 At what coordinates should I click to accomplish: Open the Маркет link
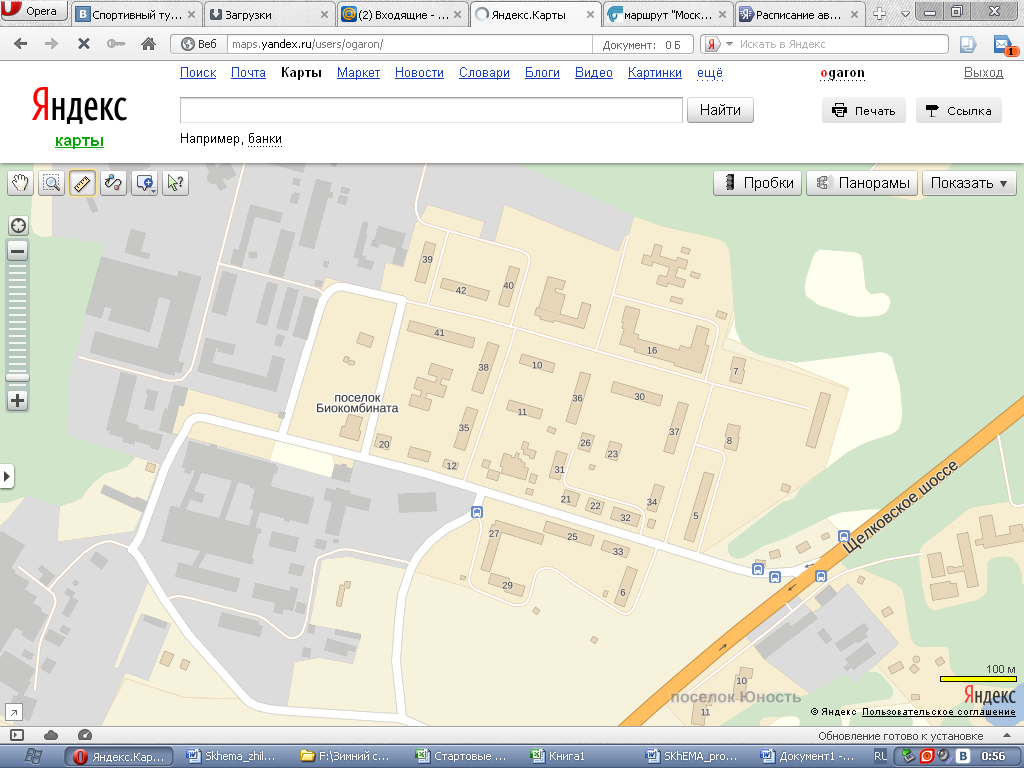359,72
